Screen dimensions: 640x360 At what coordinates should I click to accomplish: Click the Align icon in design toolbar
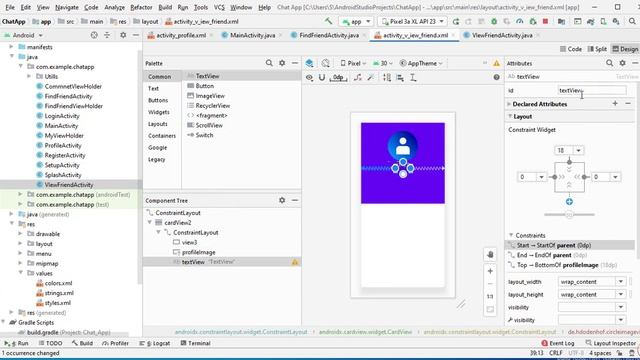(400, 77)
